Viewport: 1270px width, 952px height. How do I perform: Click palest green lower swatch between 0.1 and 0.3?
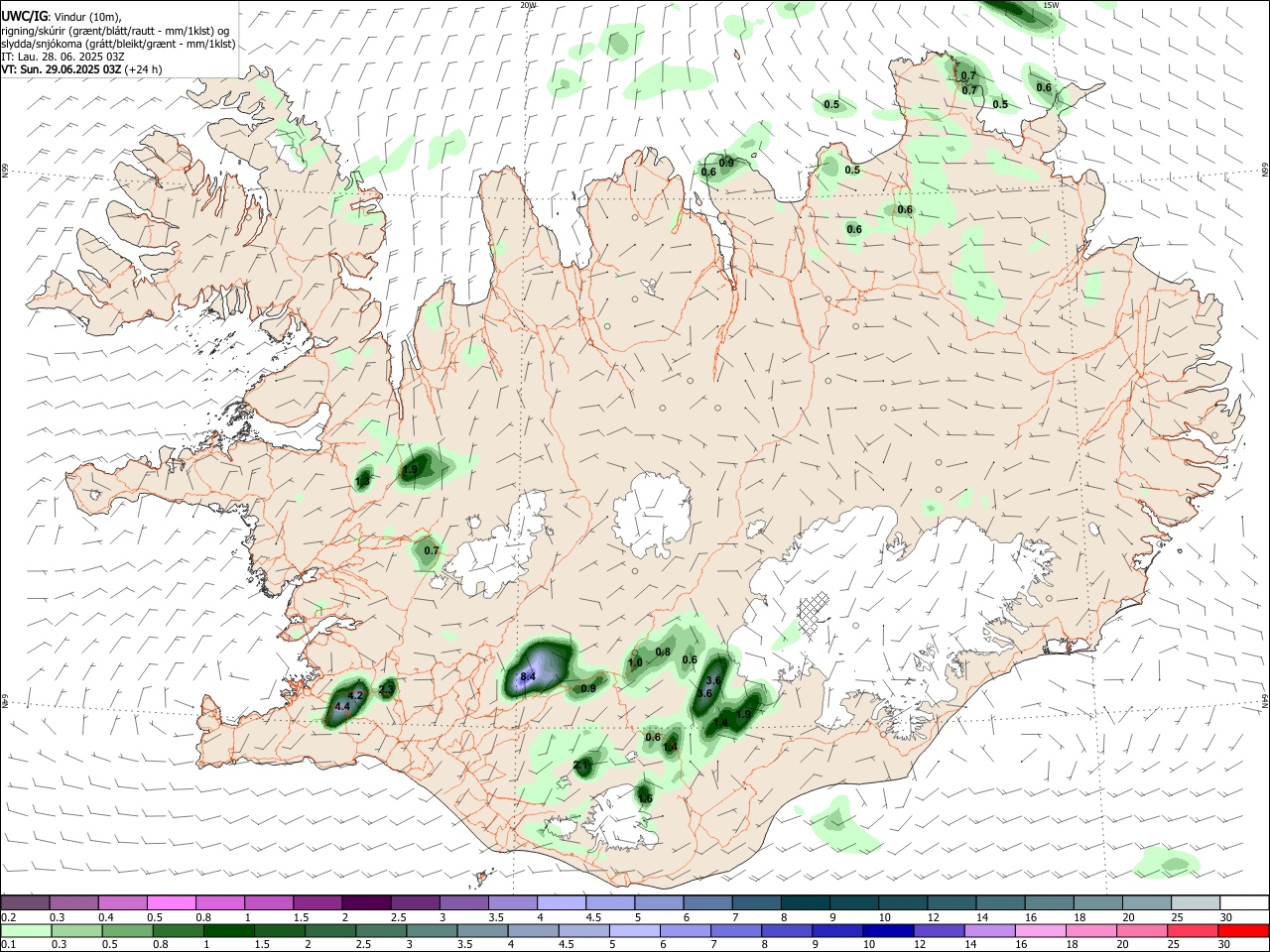[25, 930]
